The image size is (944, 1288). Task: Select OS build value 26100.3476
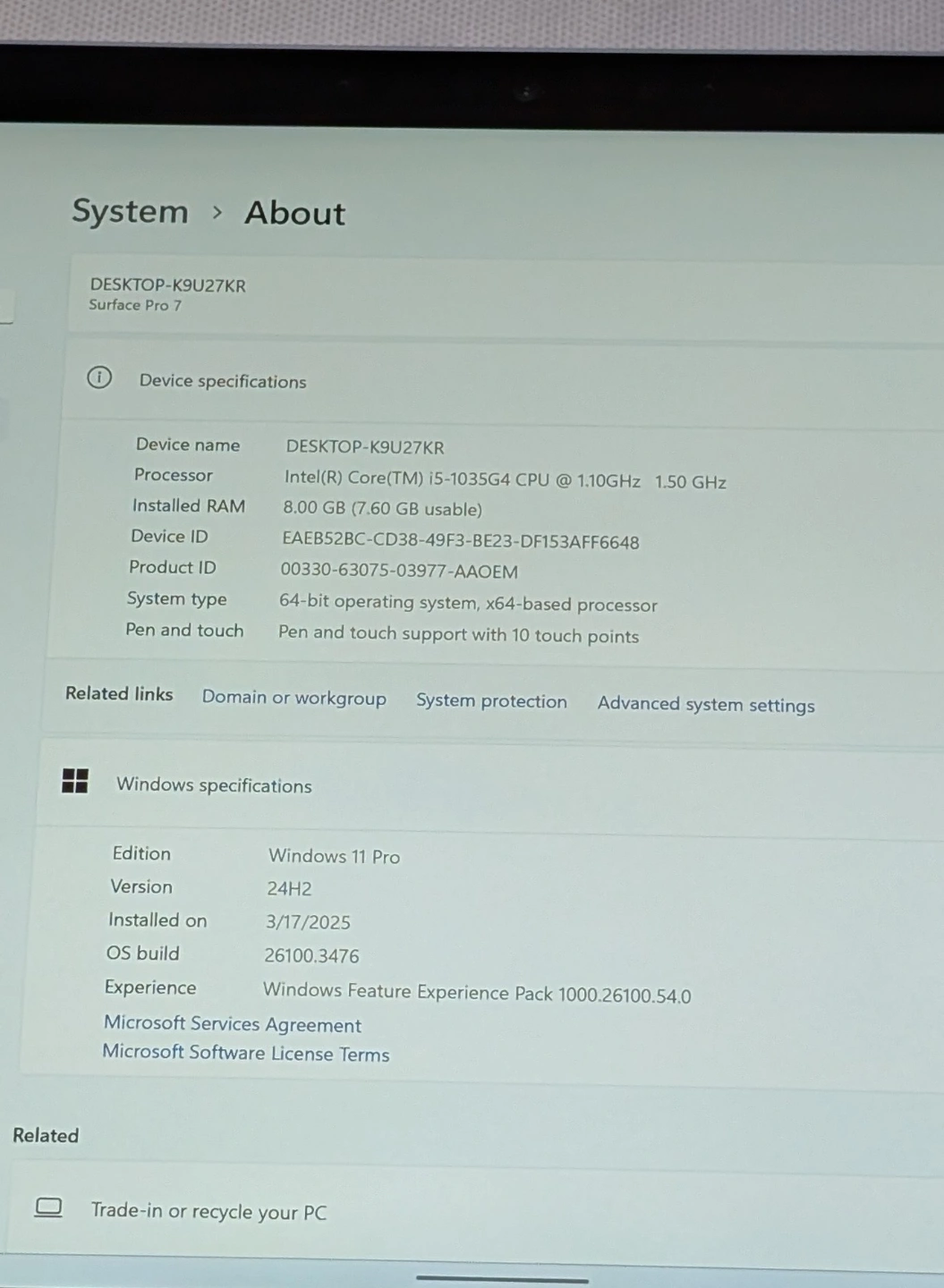tap(311, 955)
